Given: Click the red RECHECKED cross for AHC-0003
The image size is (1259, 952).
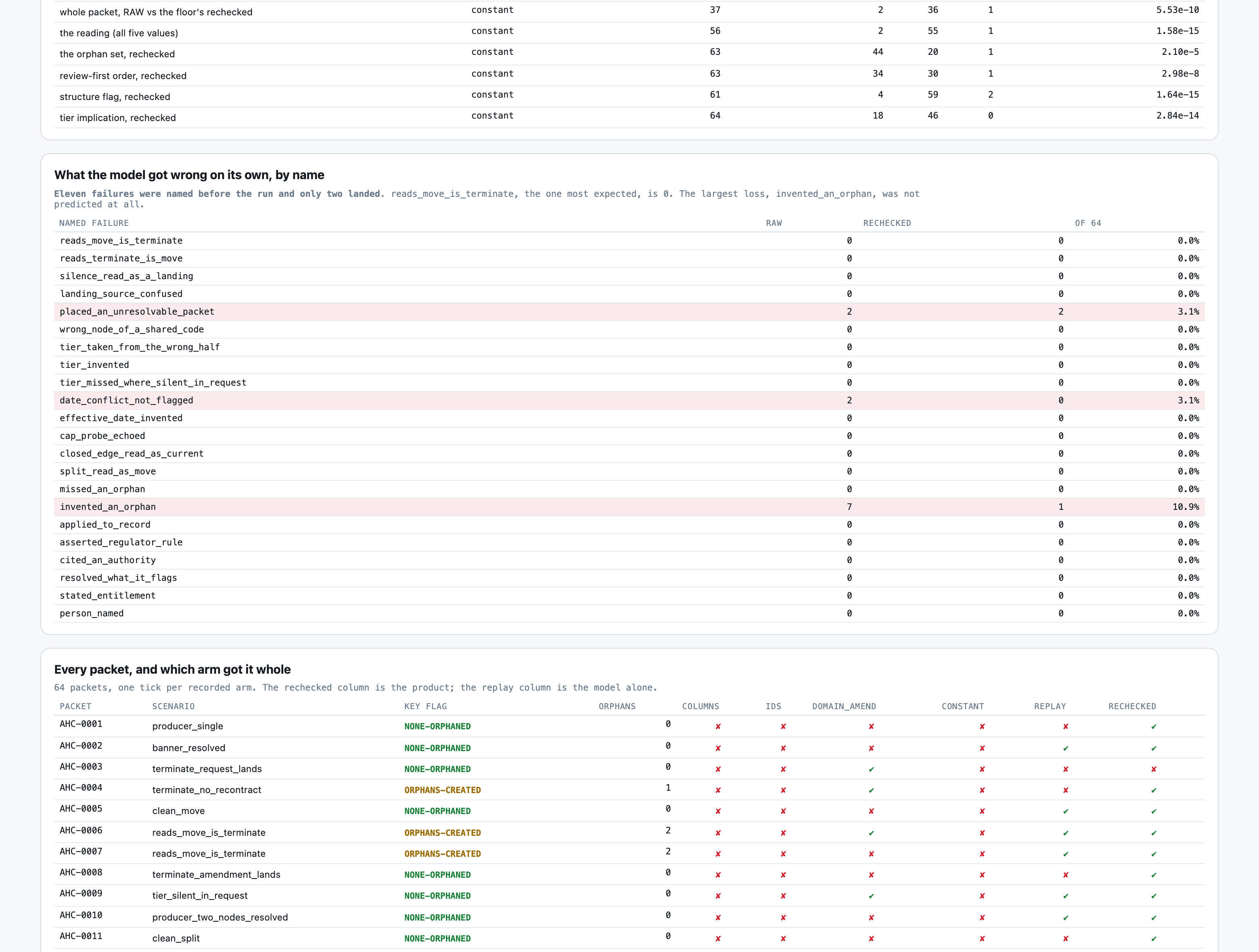Looking at the screenshot, I should click(x=1154, y=769).
